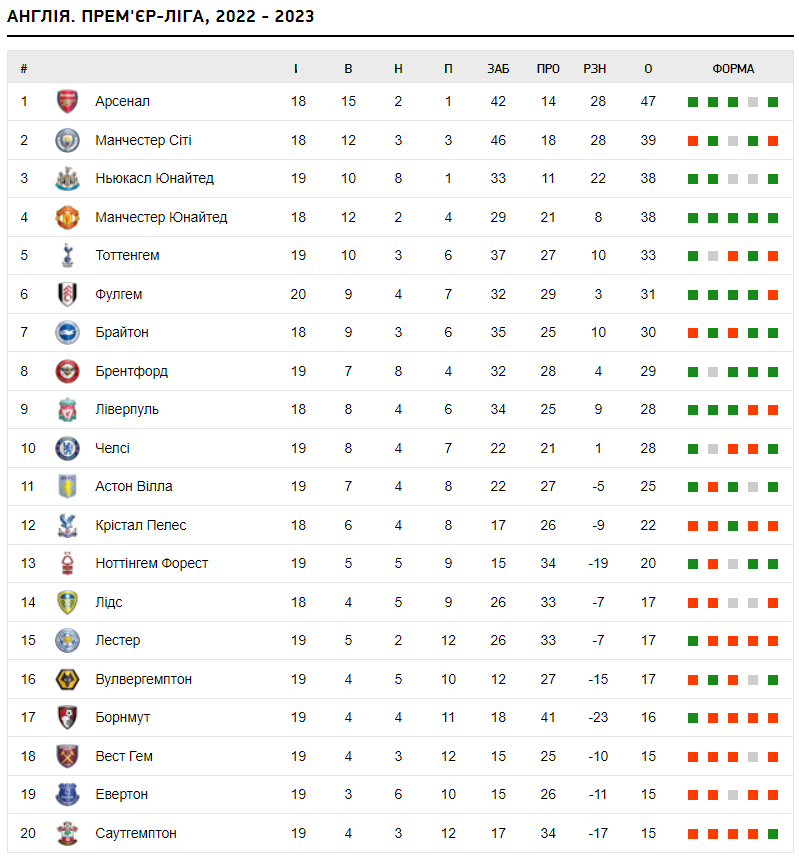Click the Arsenal club crest
Image resolution: width=799 pixels, height=860 pixels.
[x=67, y=101]
